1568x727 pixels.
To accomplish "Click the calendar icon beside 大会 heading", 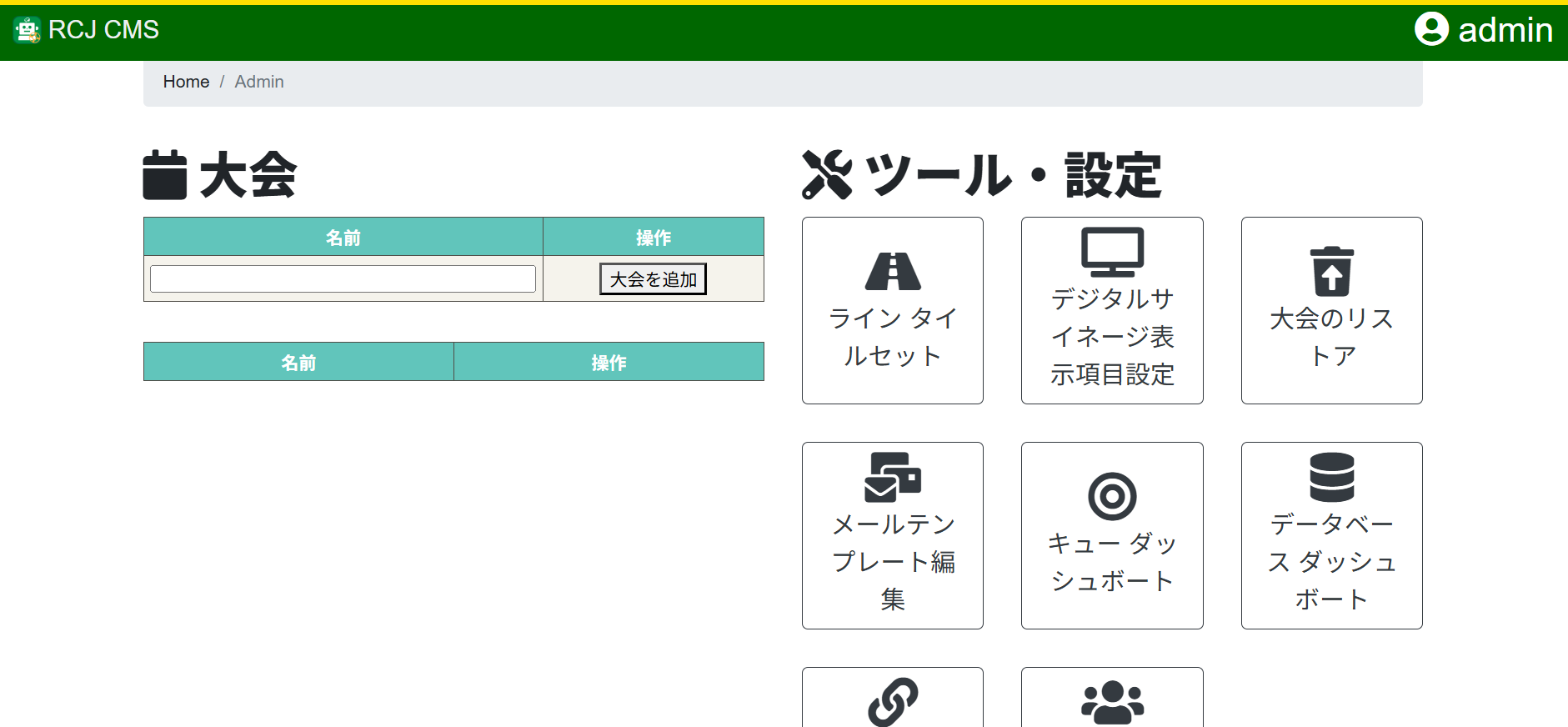I will point(165,175).
